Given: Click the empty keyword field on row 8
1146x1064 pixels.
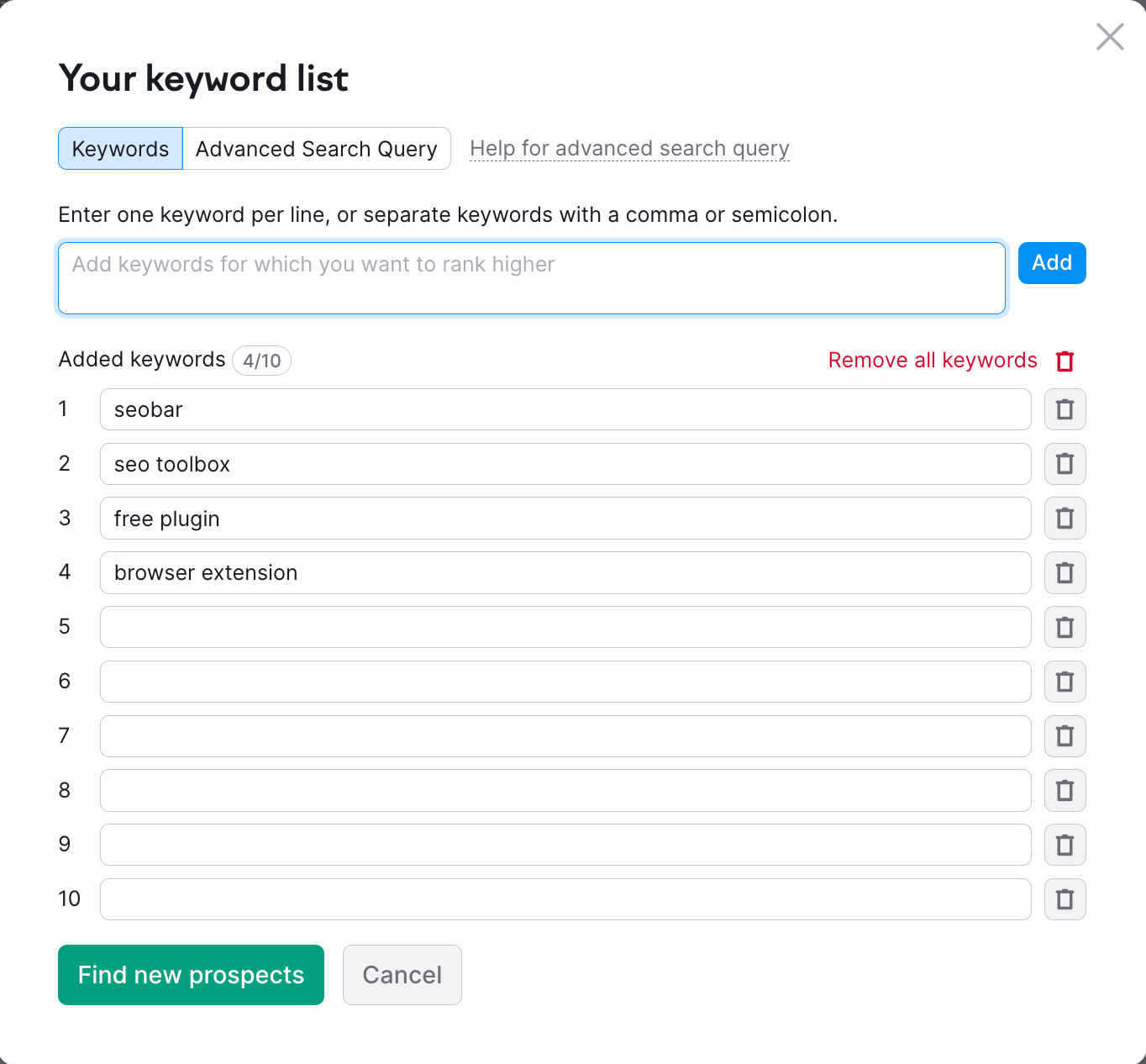Looking at the screenshot, I should (x=565, y=790).
